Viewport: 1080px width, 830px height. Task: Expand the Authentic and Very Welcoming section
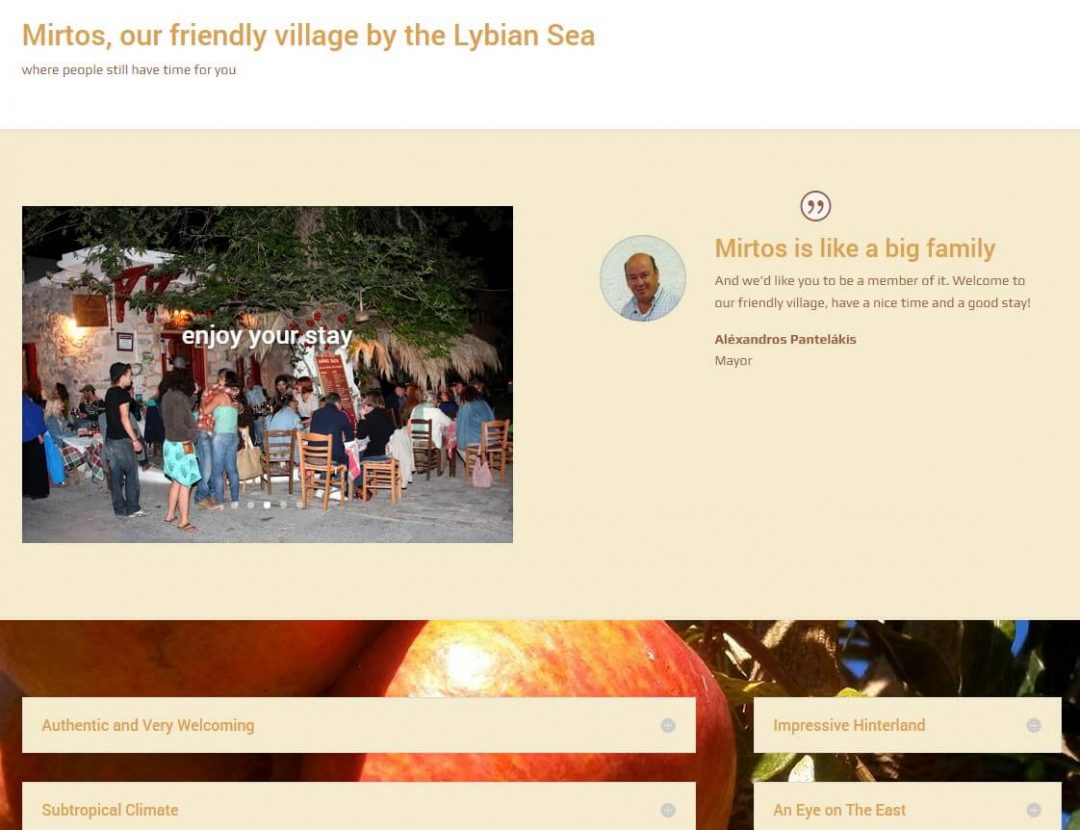[359, 725]
